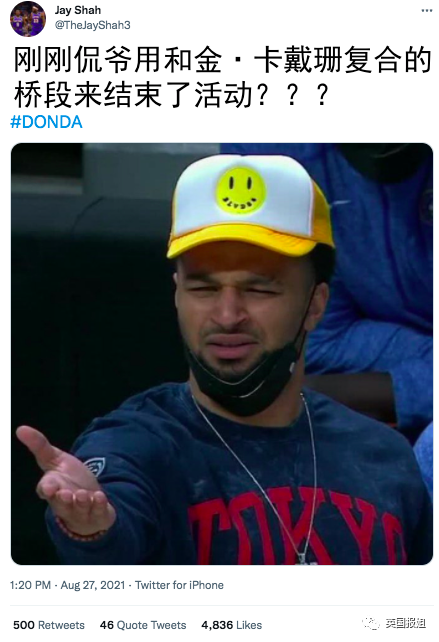Screen dimensions: 439x642
Task: View the 4,836 Likes list
Action: point(231,625)
